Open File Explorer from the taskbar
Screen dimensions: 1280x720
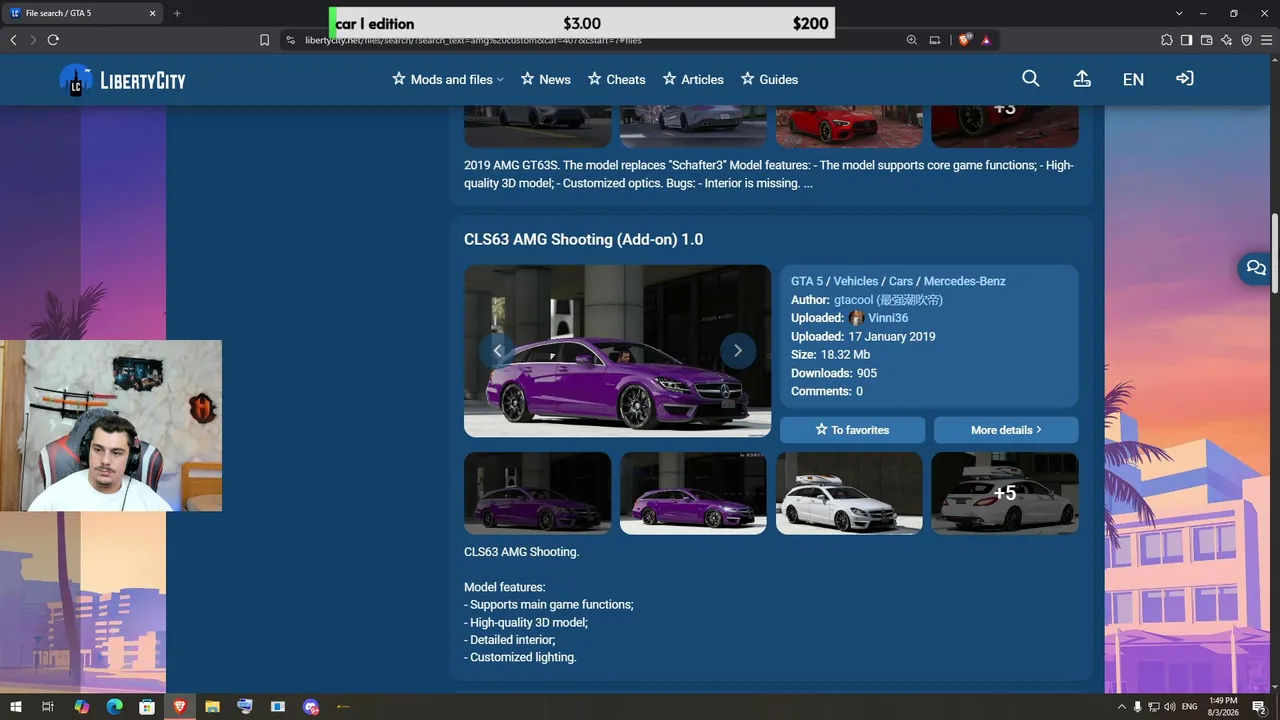click(x=212, y=707)
